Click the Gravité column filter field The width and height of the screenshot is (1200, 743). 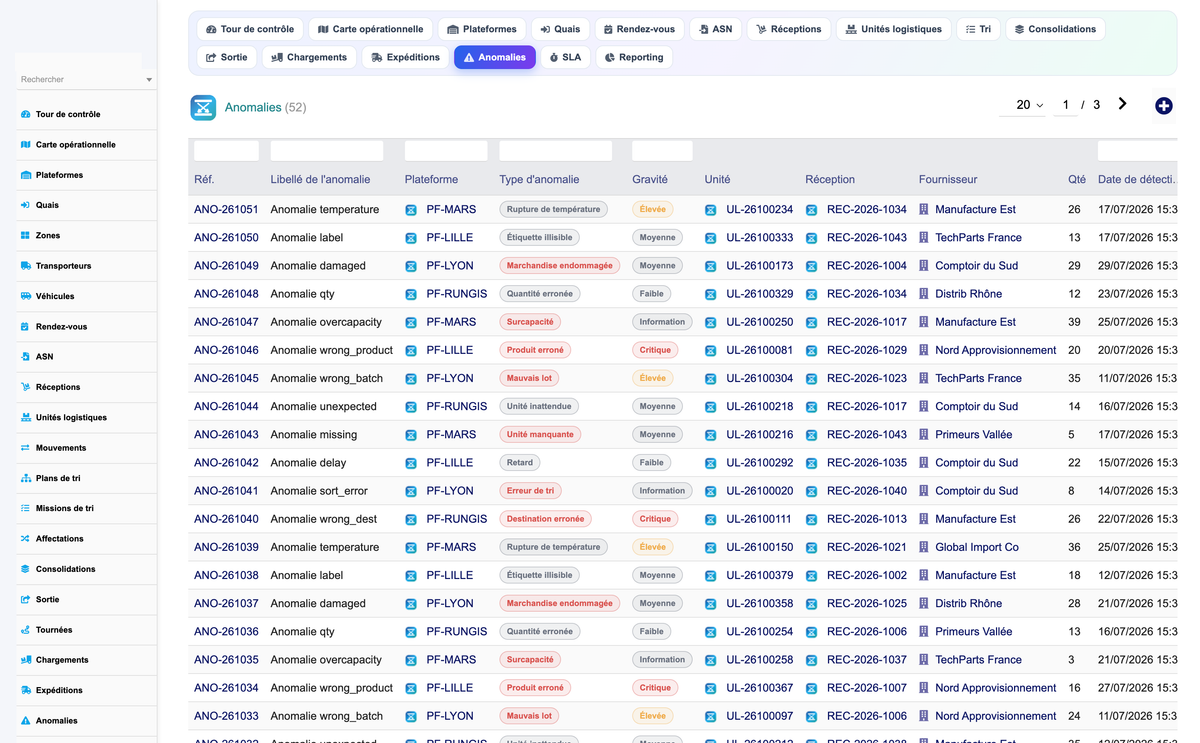[x=662, y=151]
